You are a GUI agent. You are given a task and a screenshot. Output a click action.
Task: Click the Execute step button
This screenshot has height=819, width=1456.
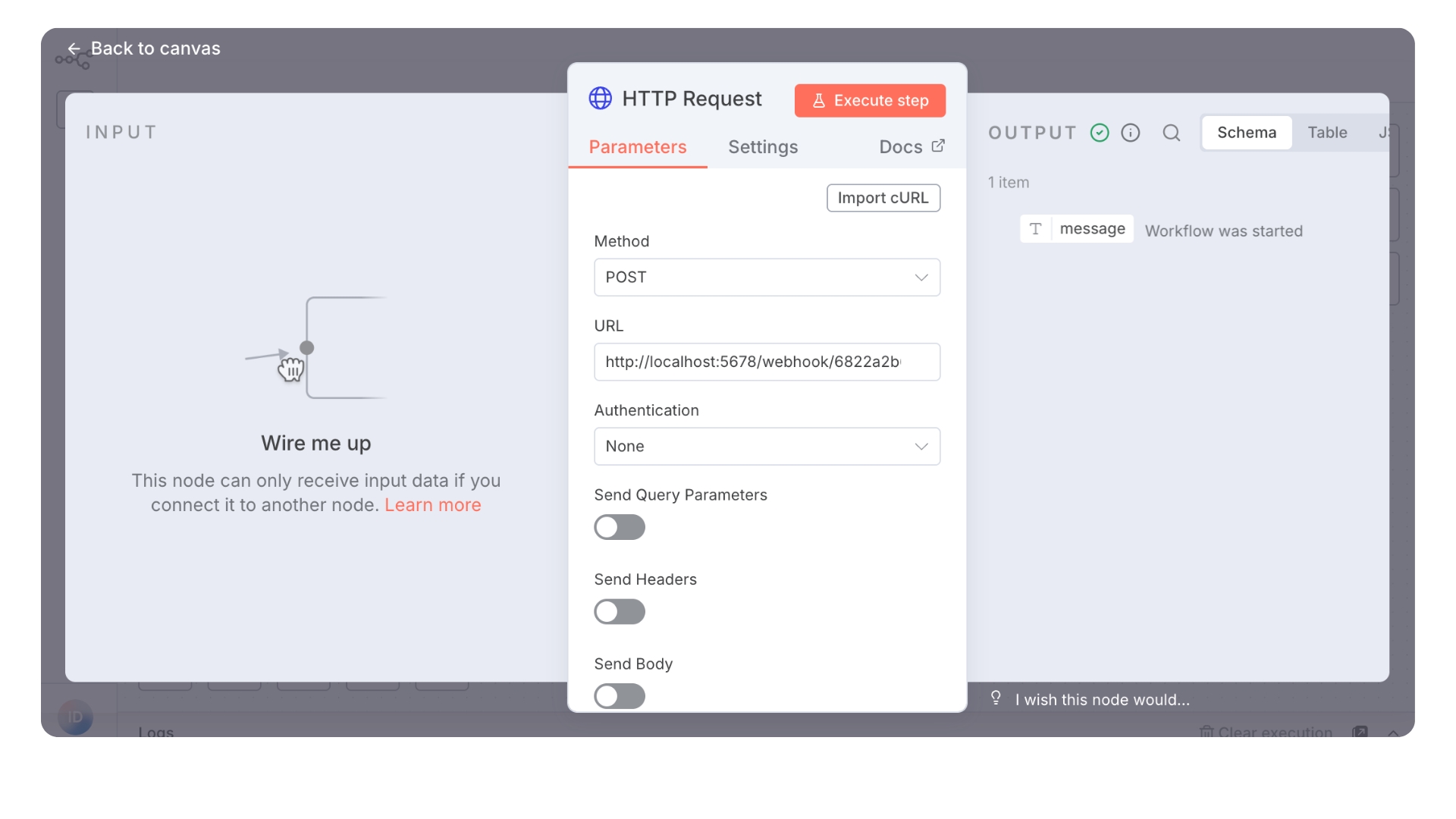tap(870, 100)
